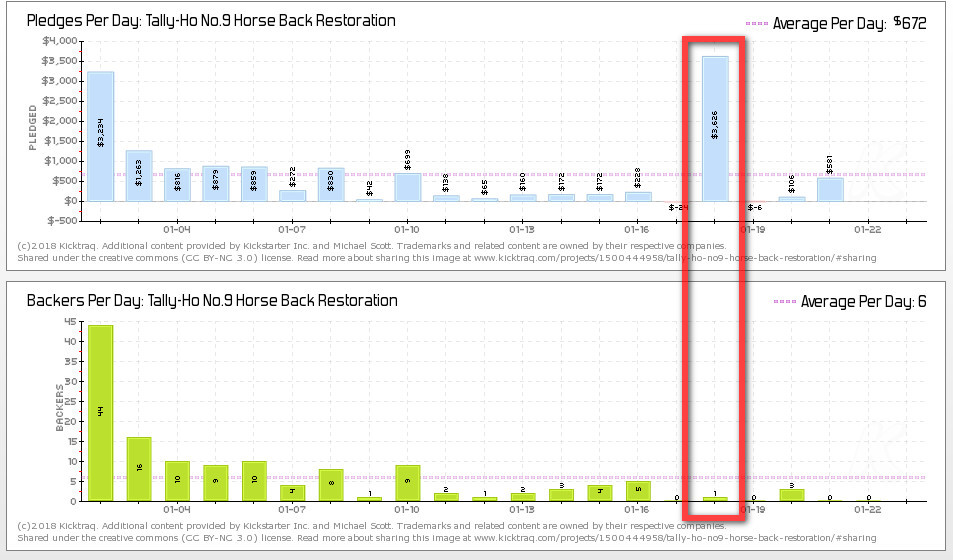Select the $3,626 pledge bar in red box
The image size is (953, 560).
[x=715, y=128]
